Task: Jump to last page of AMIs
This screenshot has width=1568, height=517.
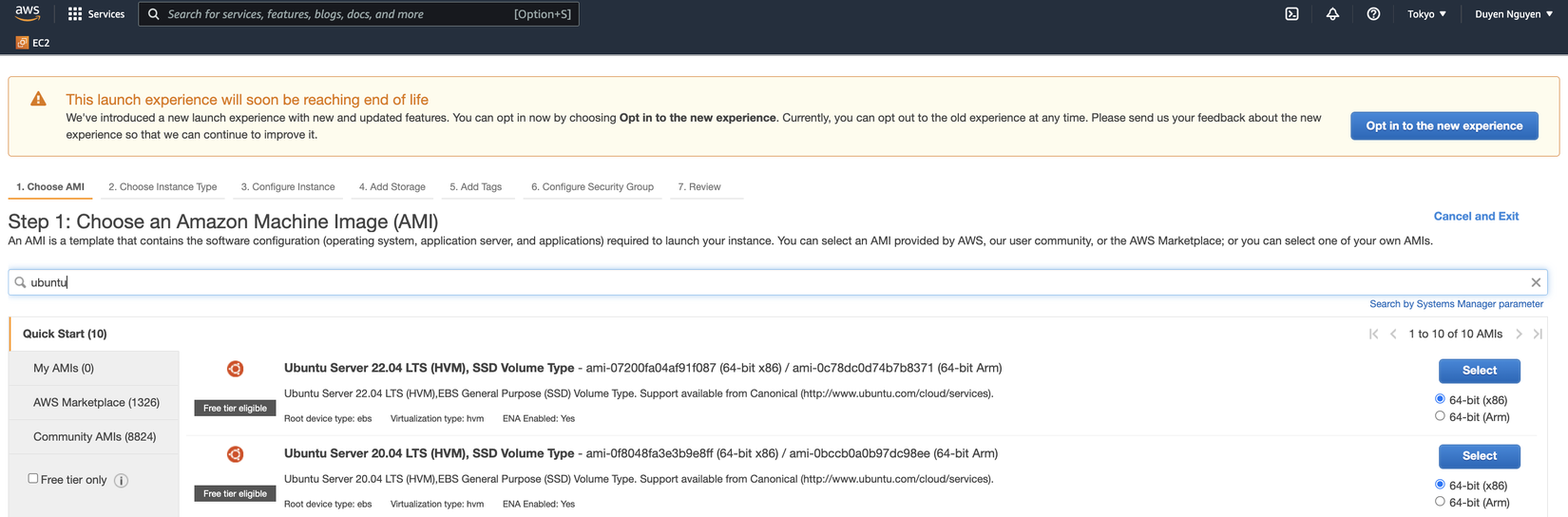Action: [1538, 334]
